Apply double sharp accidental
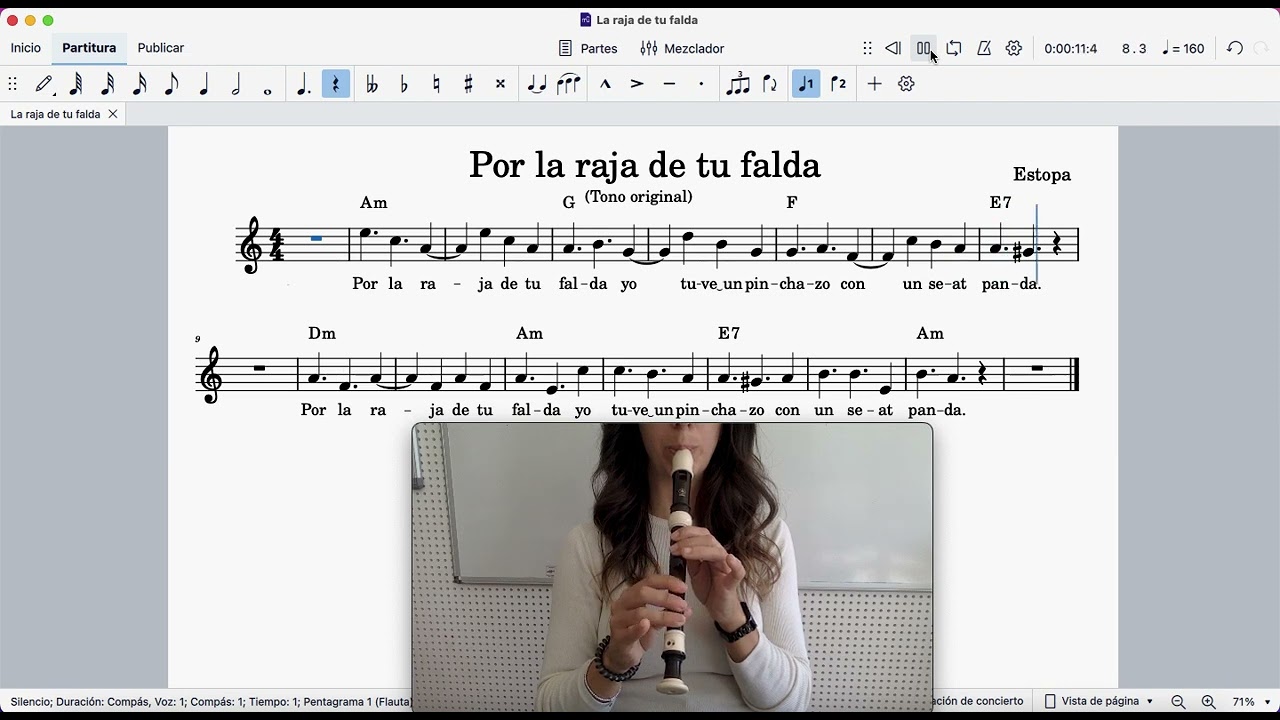1280x720 pixels. pos(500,85)
